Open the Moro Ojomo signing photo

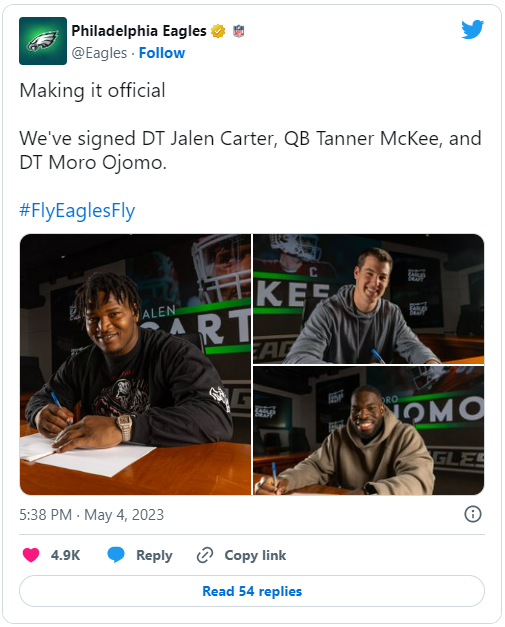tap(368, 430)
